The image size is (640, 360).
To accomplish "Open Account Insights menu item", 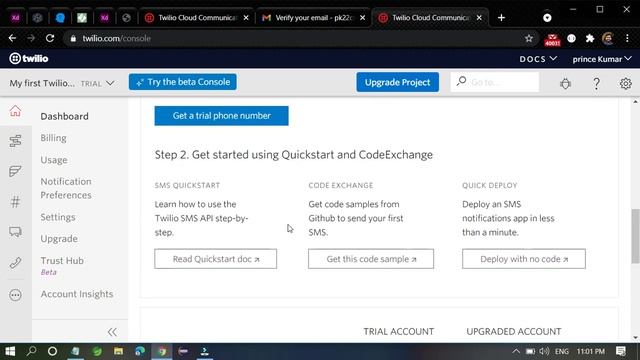I will coord(77,294).
